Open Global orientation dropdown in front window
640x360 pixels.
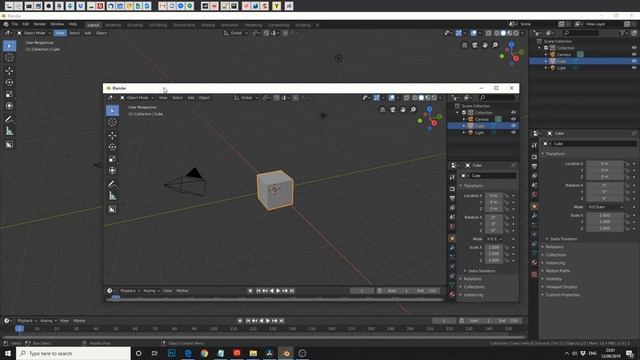click(246, 98)
